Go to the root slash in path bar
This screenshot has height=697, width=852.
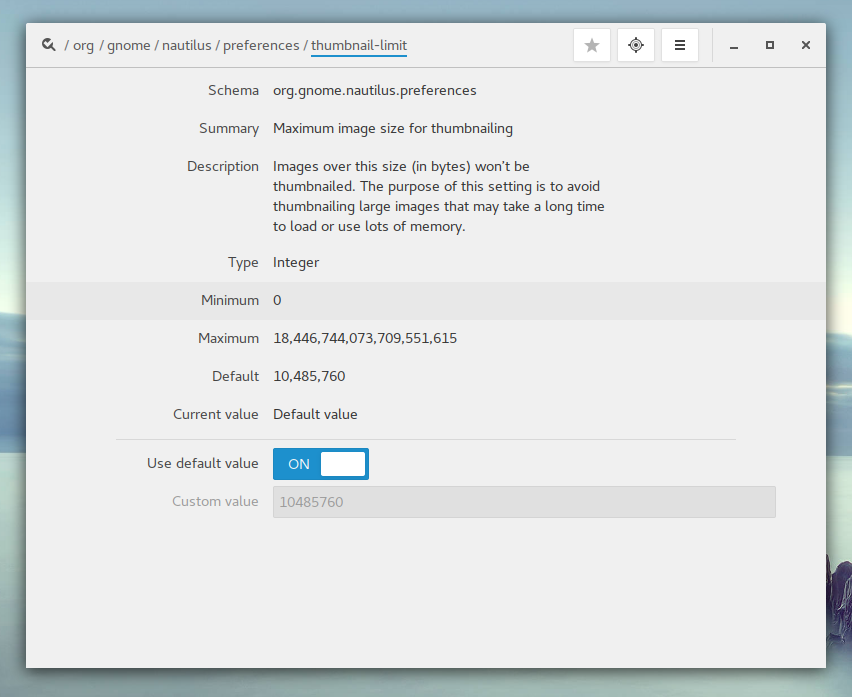coord(66,45)
